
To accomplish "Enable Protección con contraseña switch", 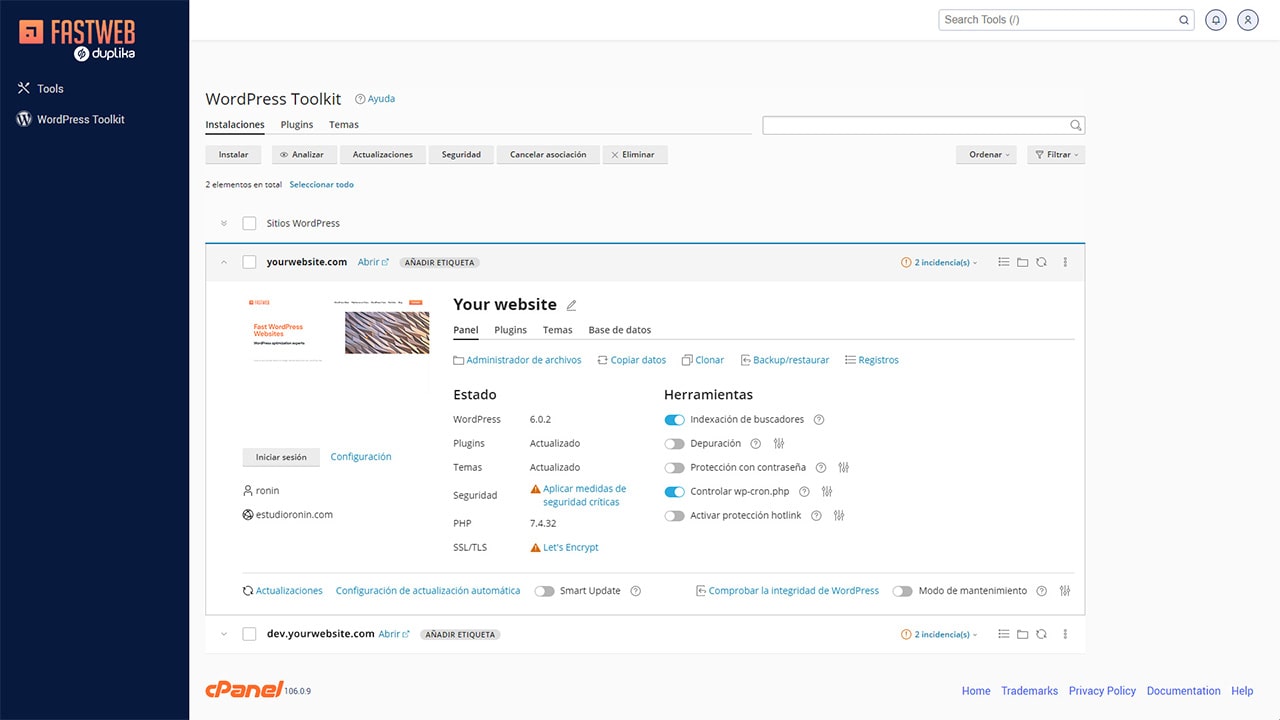I will [674, 467].
